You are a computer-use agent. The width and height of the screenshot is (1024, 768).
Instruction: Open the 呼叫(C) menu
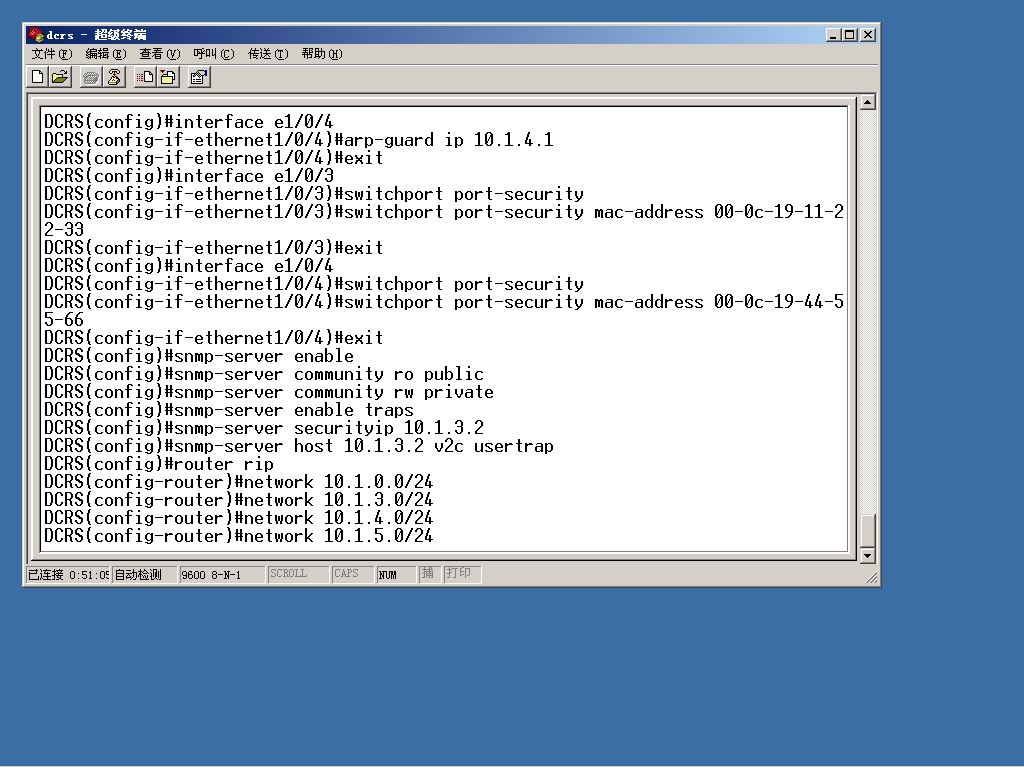pyautogui.click(x=214, y=54)
